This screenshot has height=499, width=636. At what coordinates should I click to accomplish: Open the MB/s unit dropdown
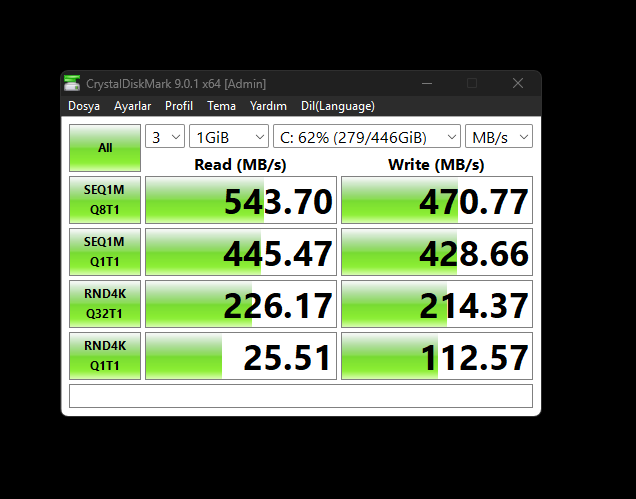(499, 137)
